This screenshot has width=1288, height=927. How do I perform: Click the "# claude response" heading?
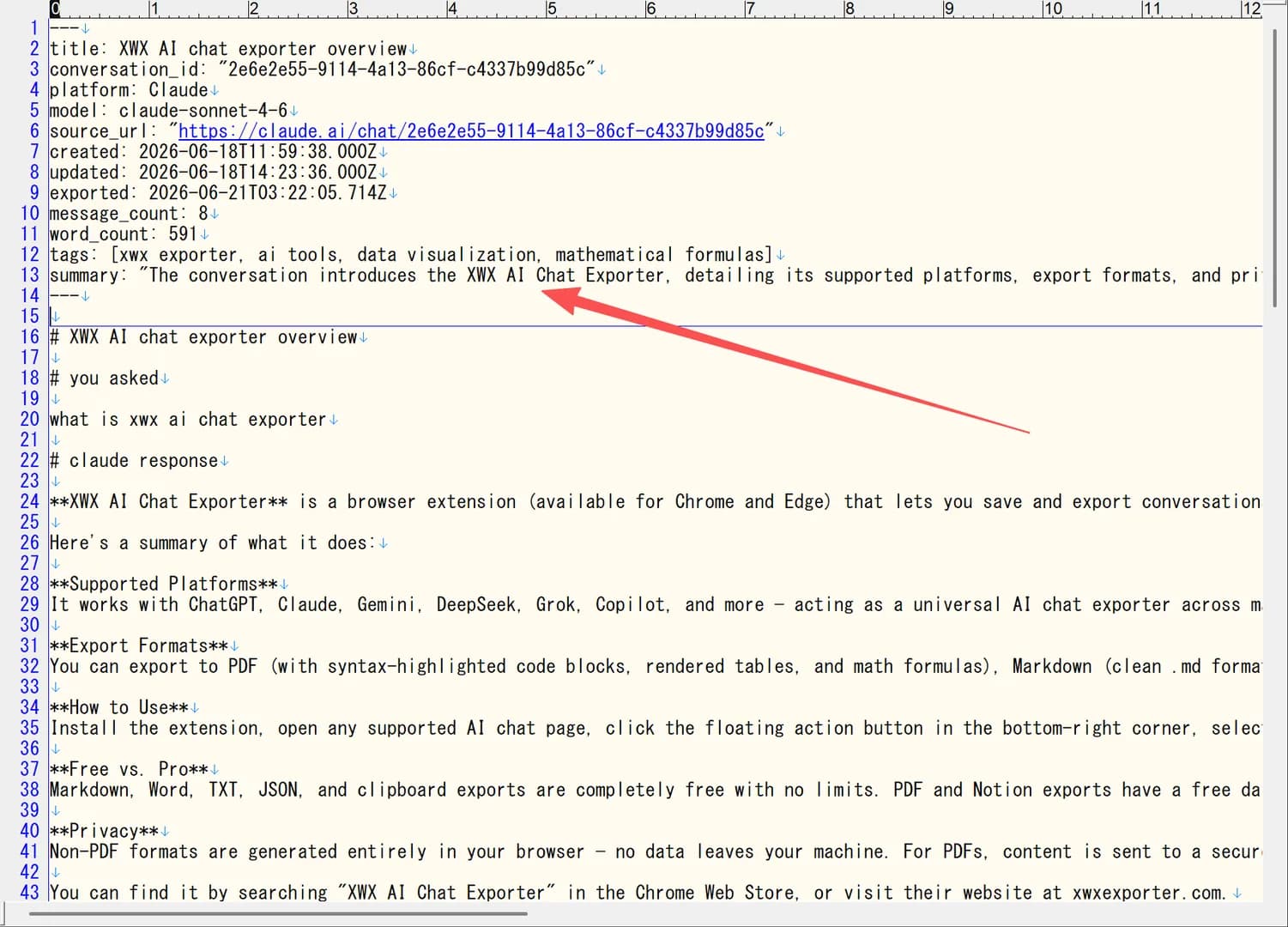click(x=134, y=461)
